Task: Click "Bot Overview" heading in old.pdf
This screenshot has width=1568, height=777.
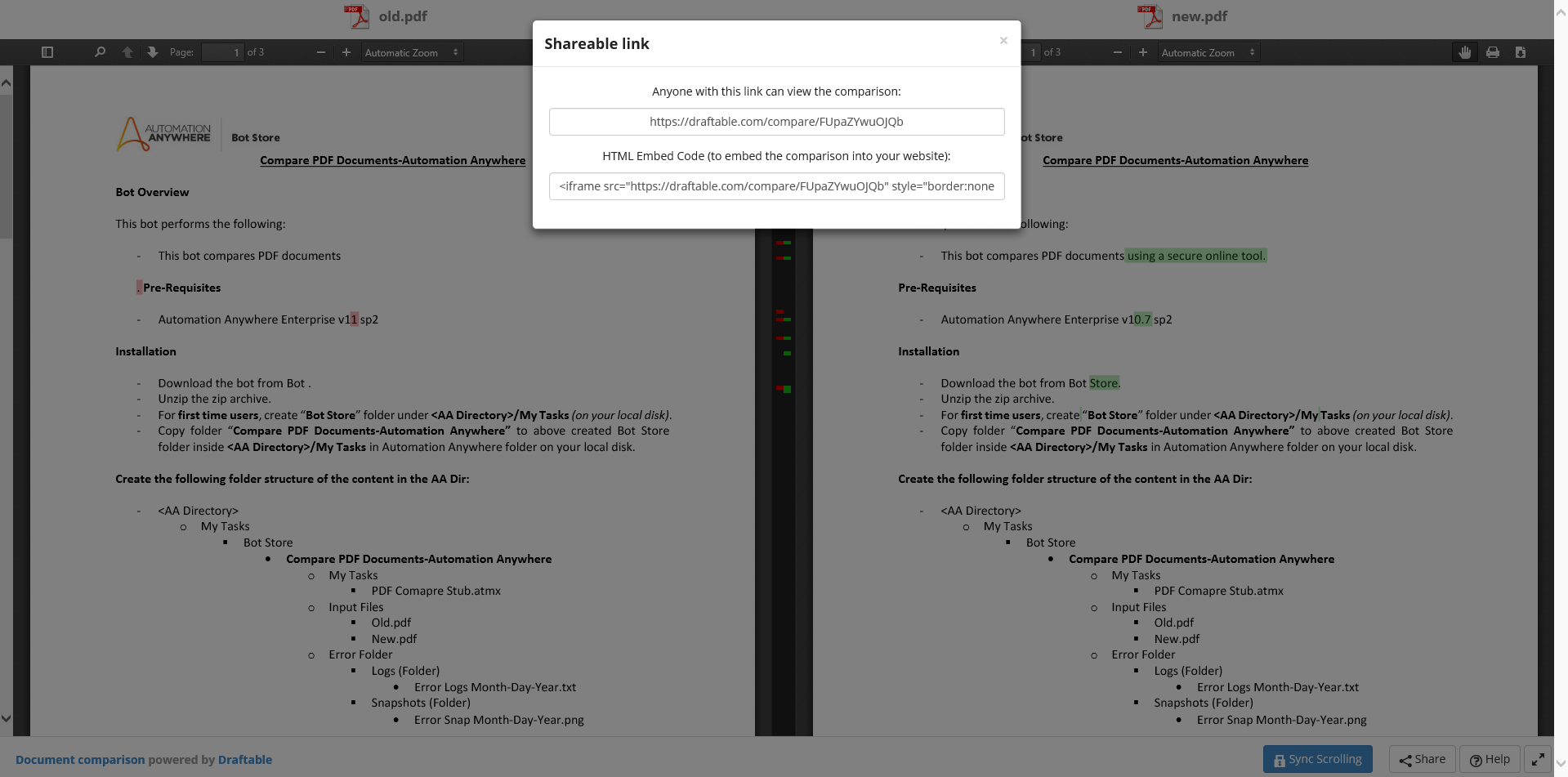Action: coord(152,193)
